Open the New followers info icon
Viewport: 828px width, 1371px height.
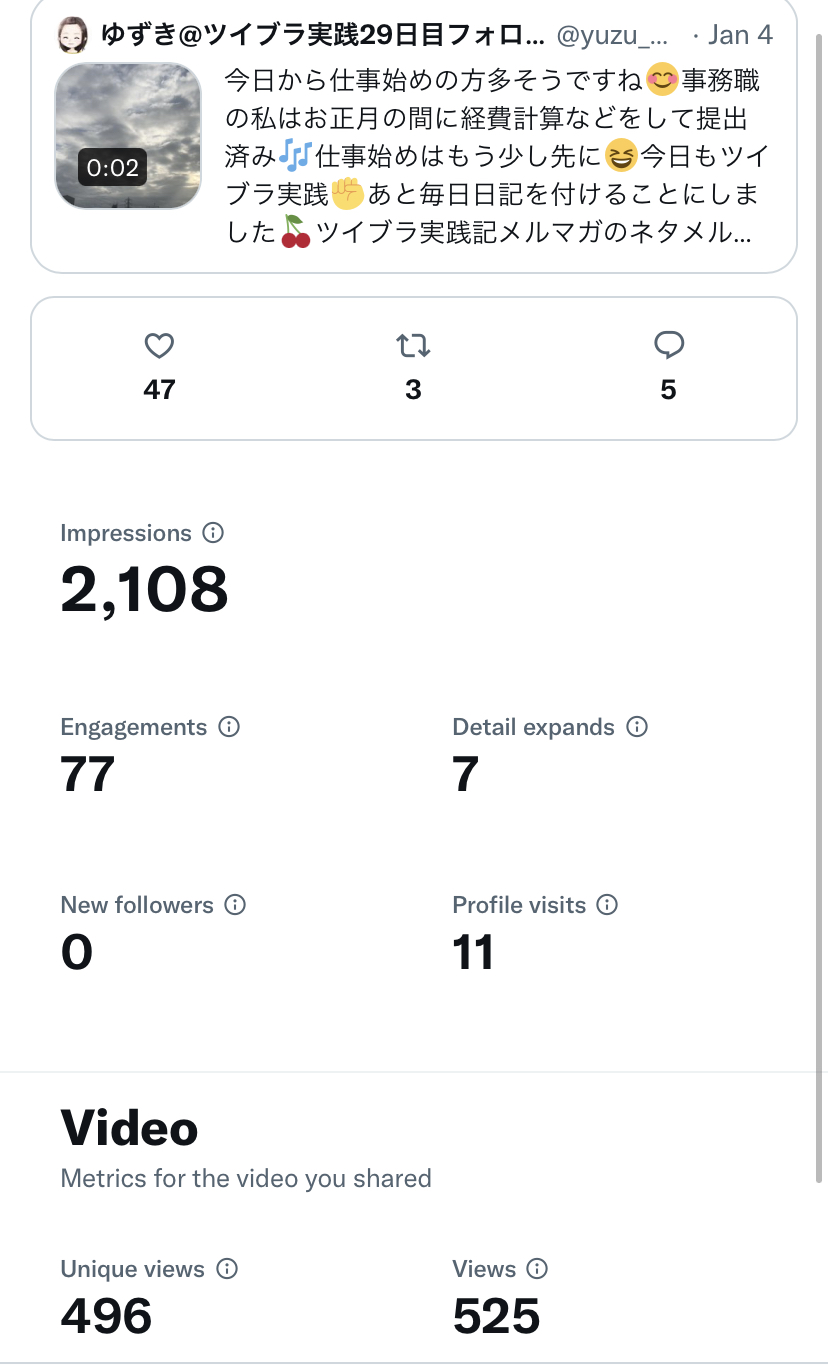coord(235,905)
